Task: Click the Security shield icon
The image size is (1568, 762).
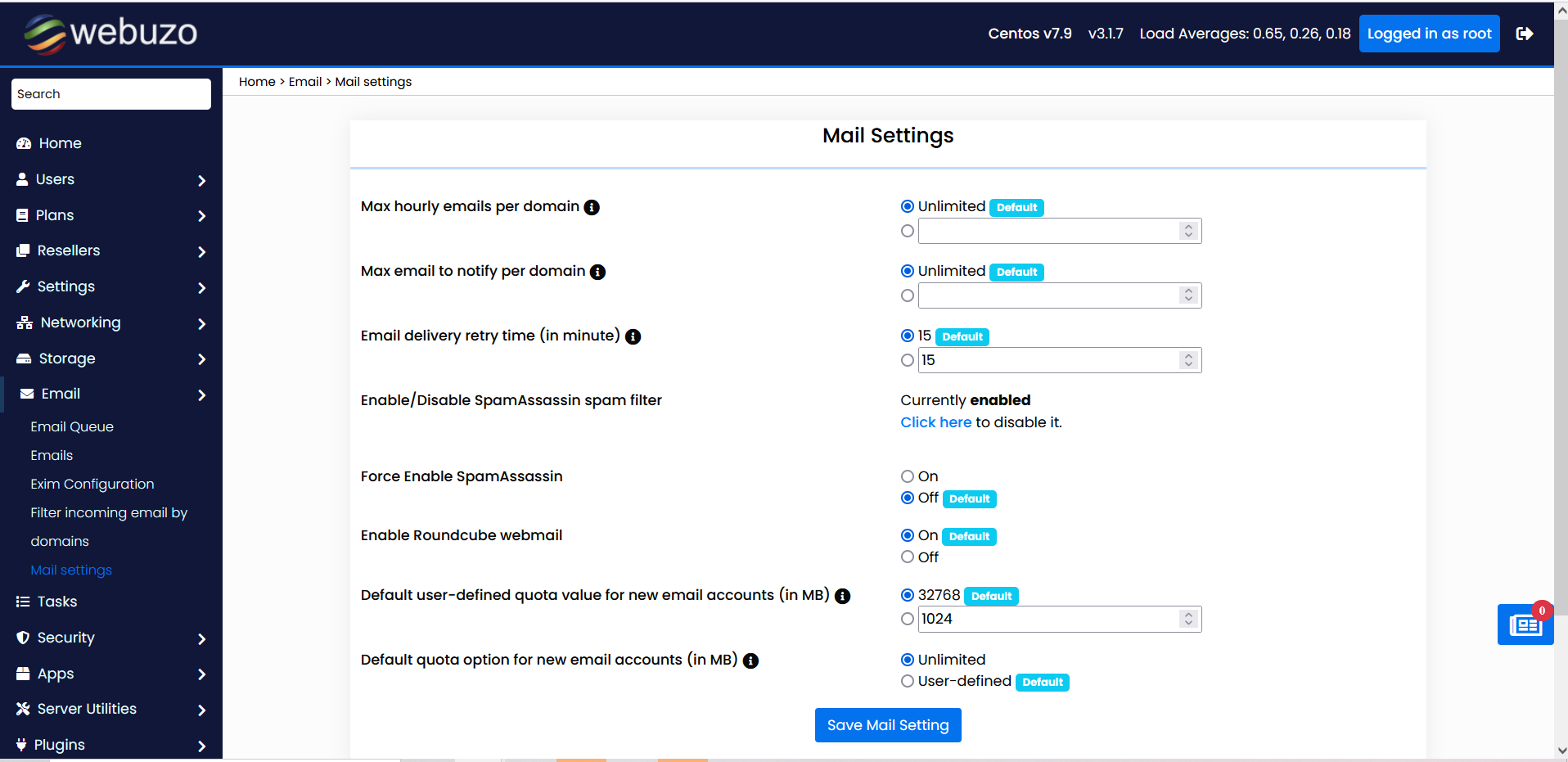Action: pos(23,638)
